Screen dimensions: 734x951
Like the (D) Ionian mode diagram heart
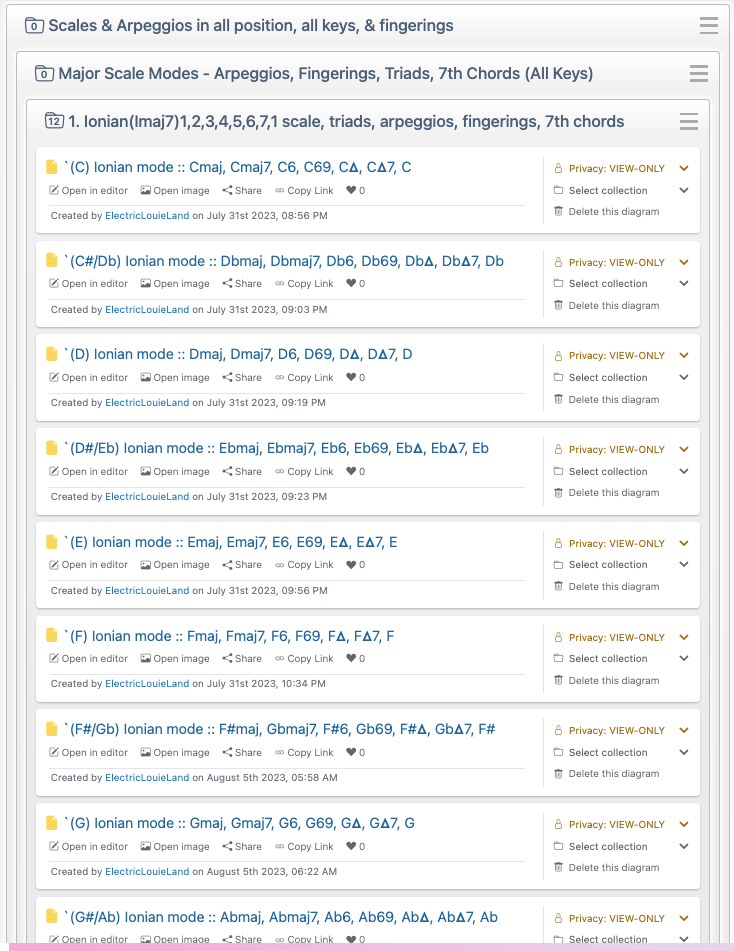point(351,377)
